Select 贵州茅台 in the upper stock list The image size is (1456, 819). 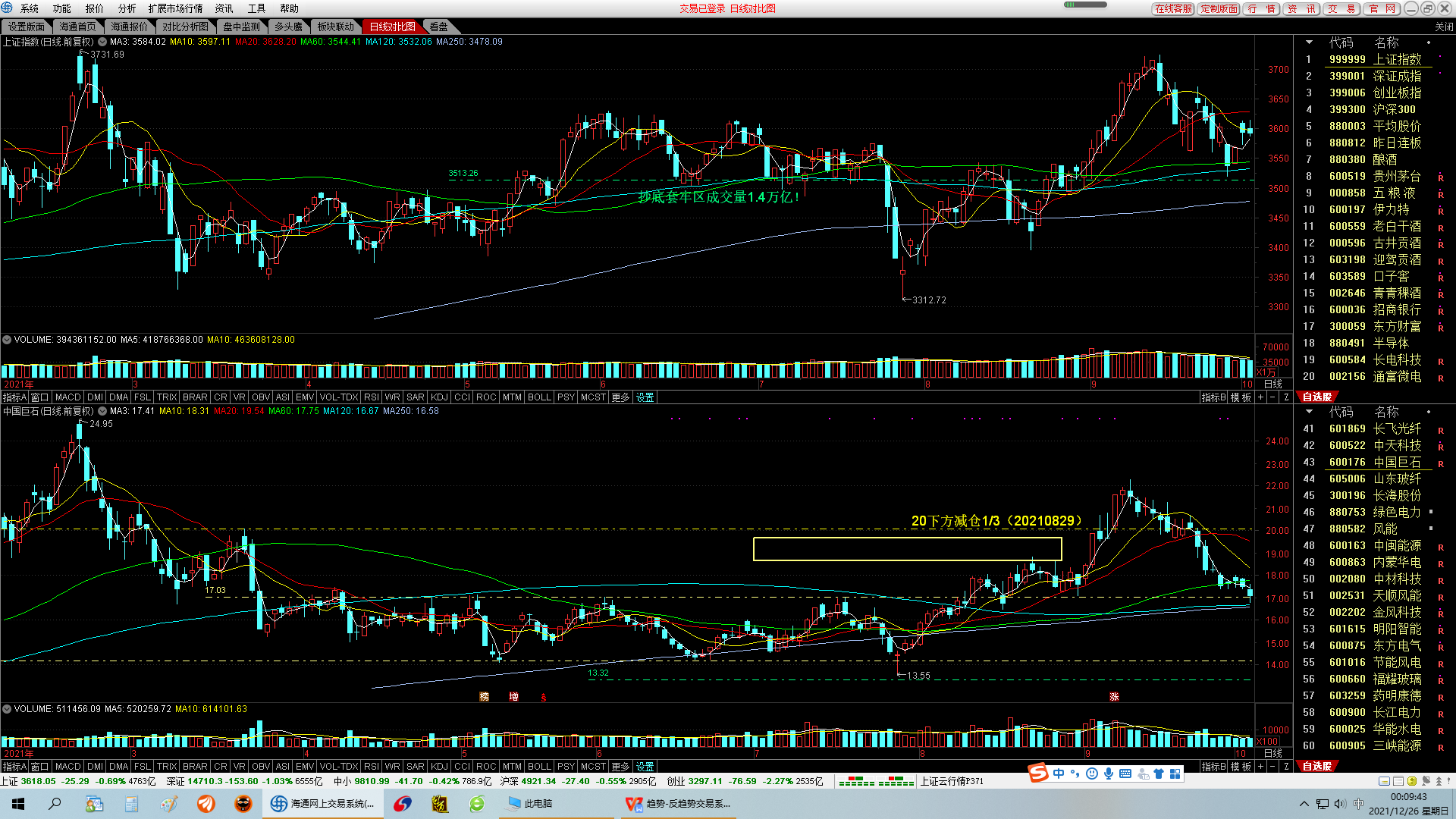pos(1396,176)
